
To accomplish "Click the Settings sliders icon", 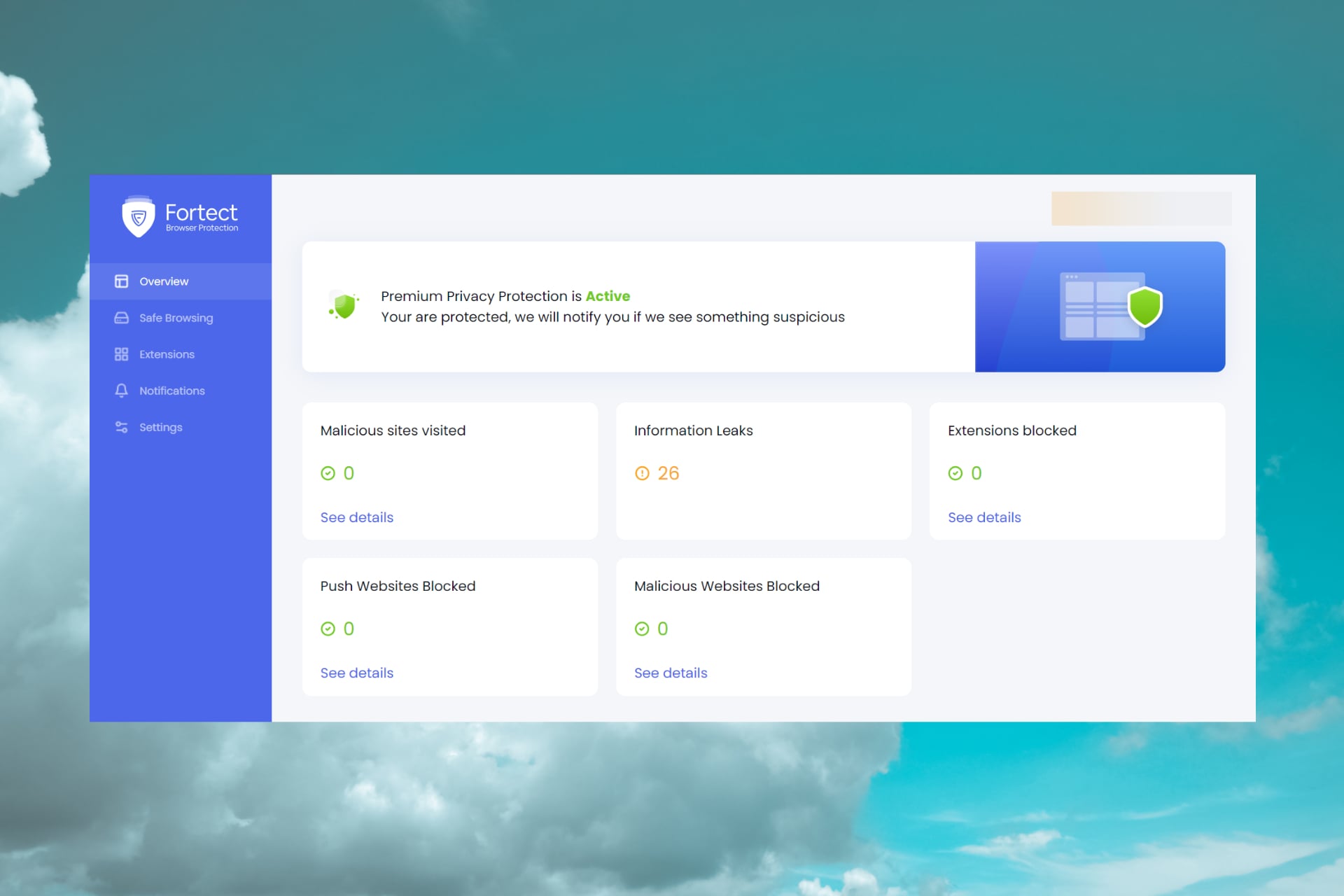I will tap(121, 427).
